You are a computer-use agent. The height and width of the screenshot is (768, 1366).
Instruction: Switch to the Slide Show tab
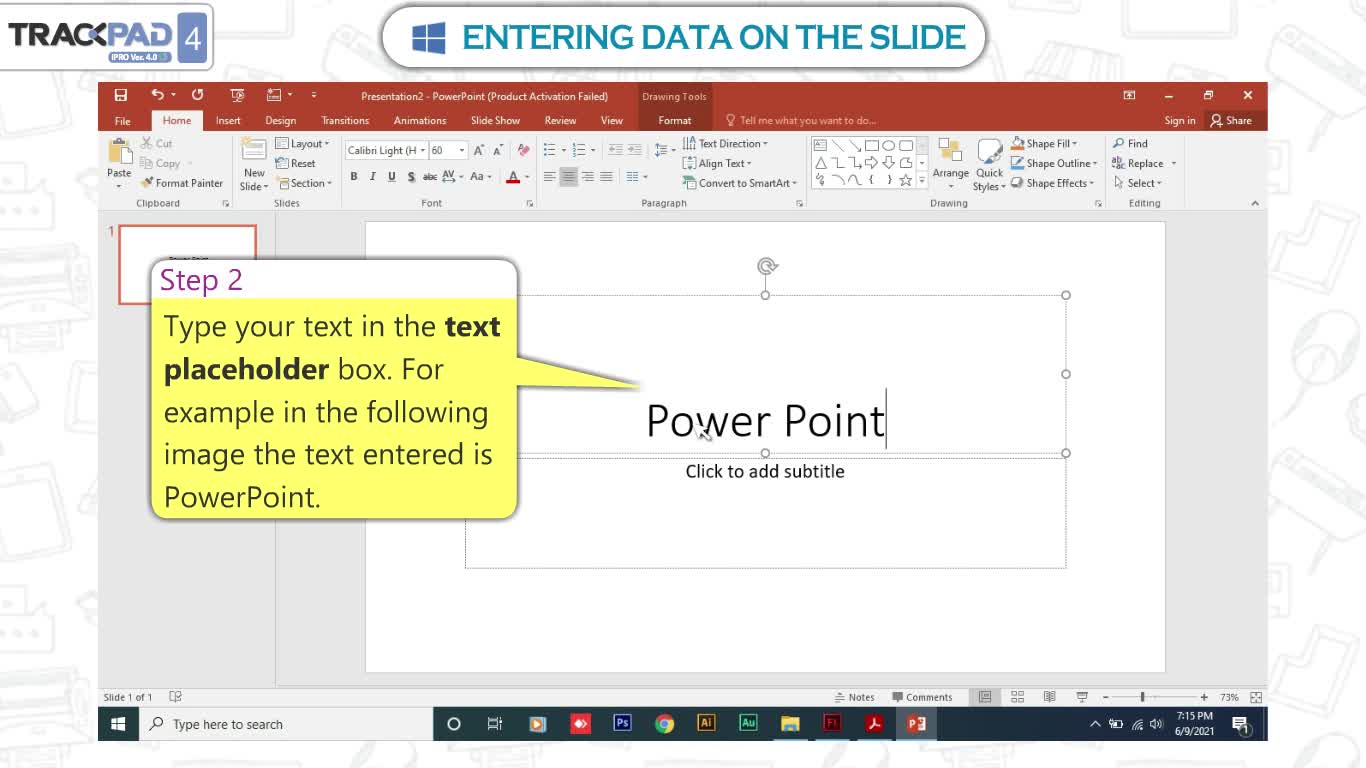coord(495,120)
